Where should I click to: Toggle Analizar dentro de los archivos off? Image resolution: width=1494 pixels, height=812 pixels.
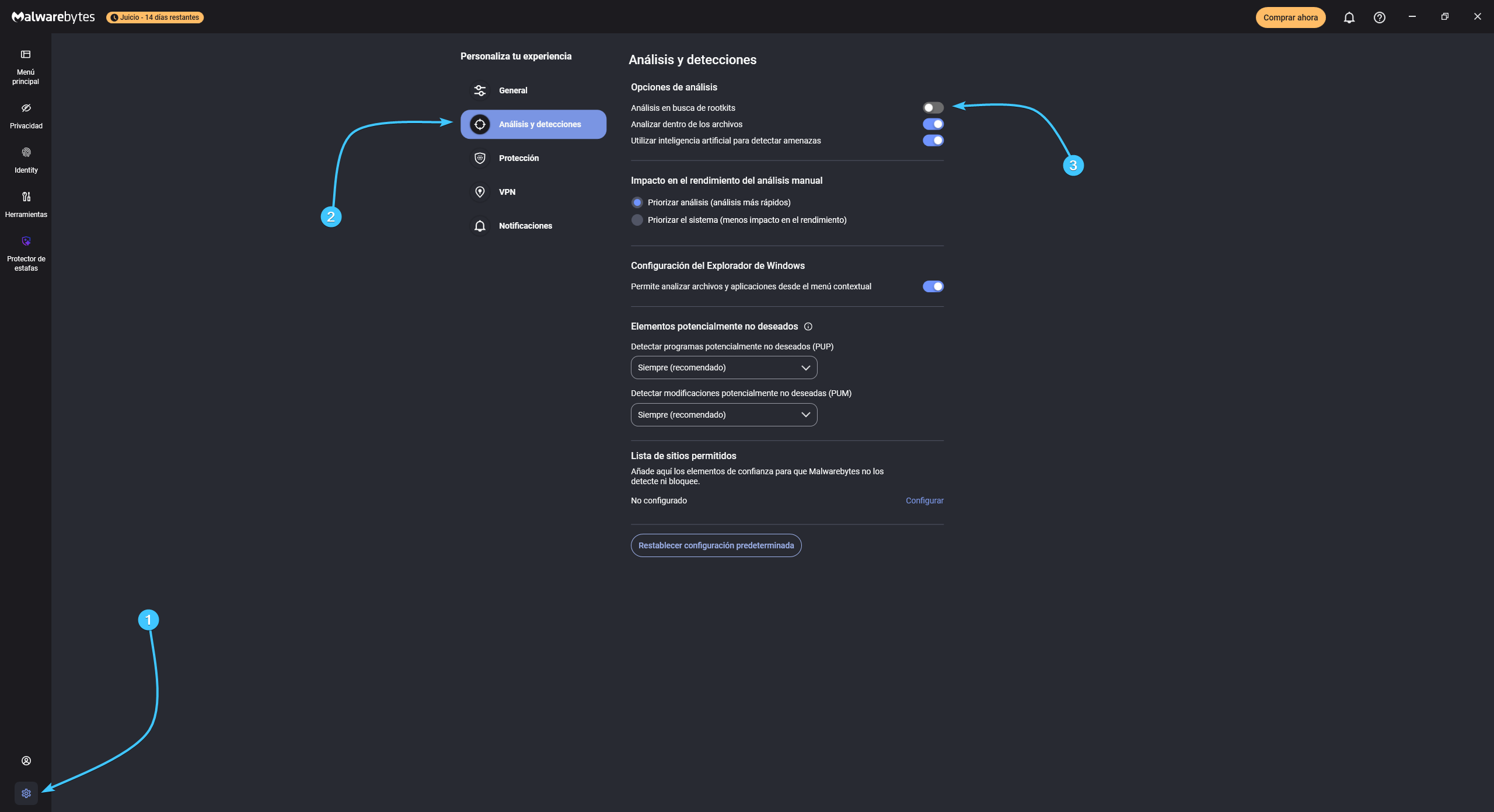coord(933,124)
